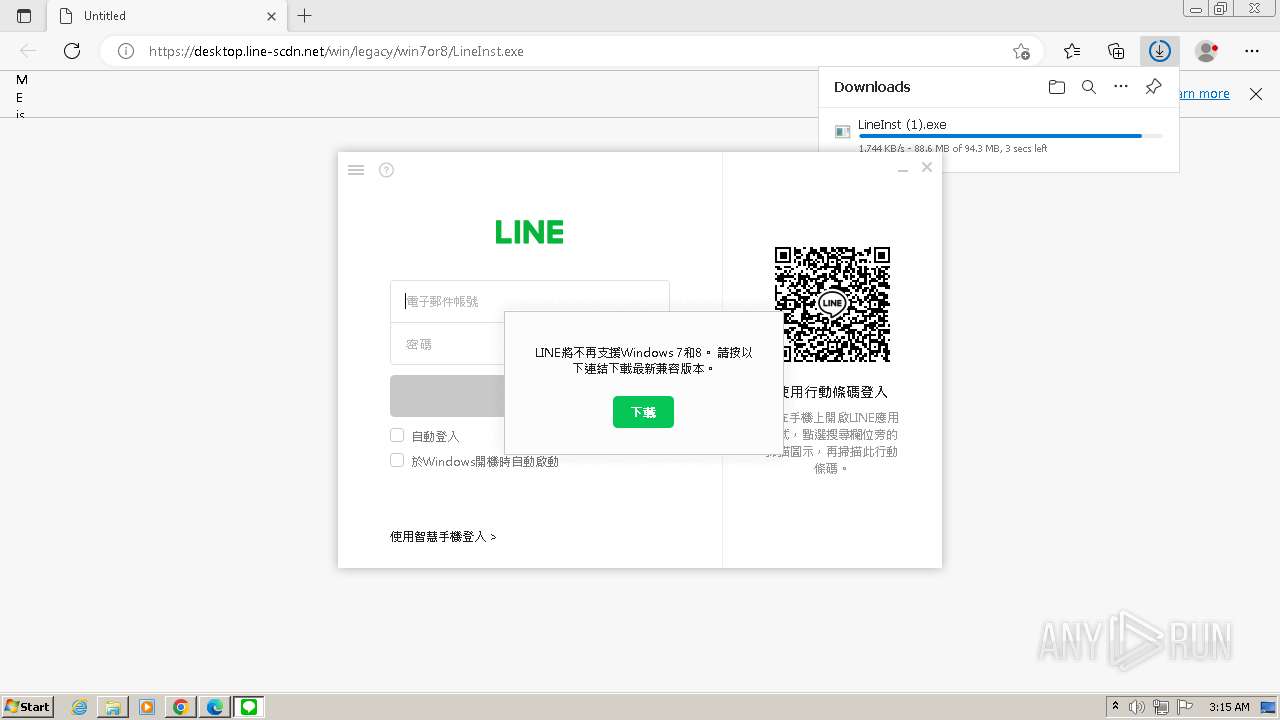Open Edge Settings and more menu
The height and width of the screenshot is (720, 1280).
(x=1252, y=51)
